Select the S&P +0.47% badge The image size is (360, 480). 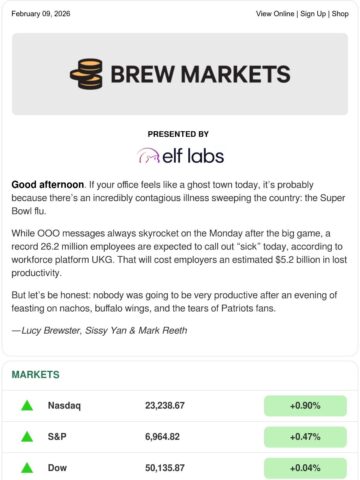coord(305,437)
